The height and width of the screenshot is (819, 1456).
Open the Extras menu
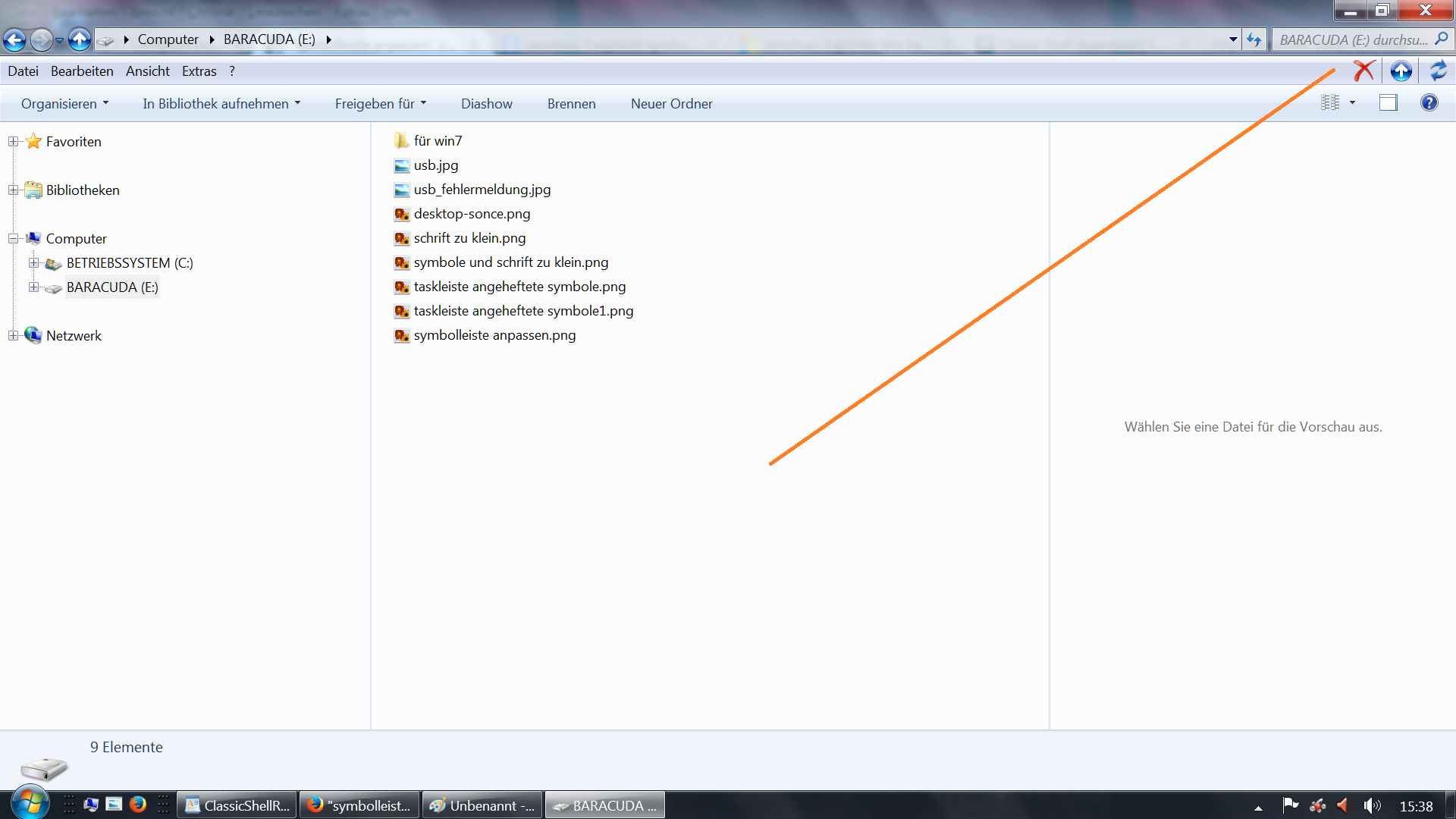(199, 71)
